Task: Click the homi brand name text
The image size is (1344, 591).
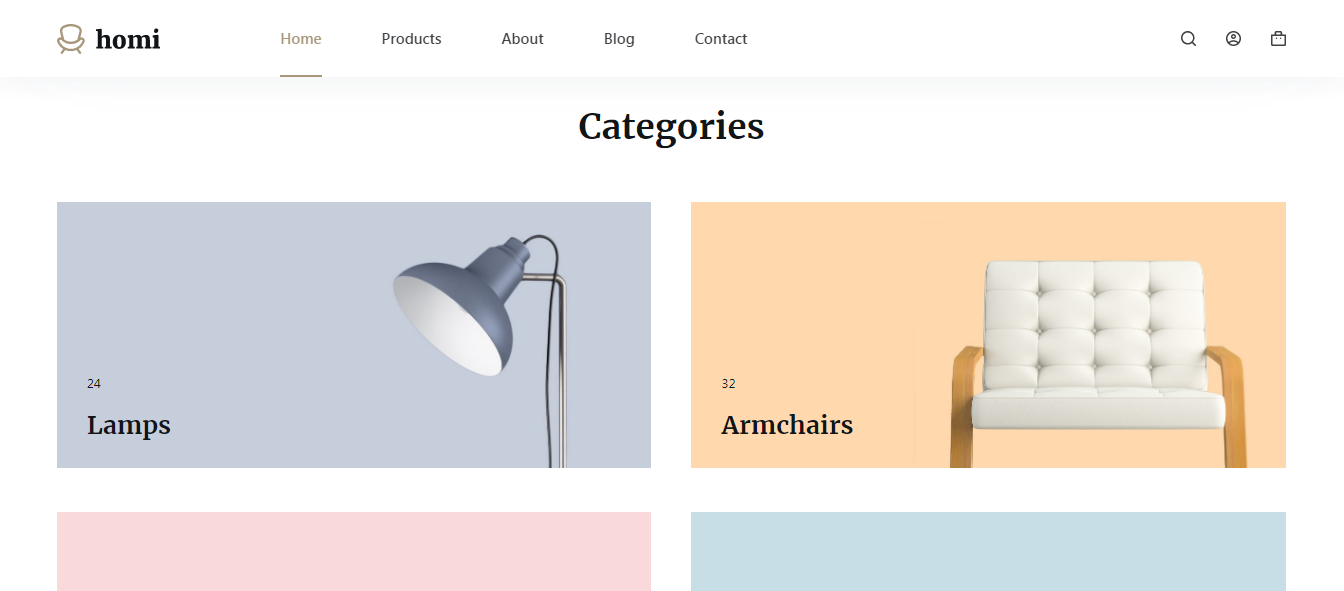Action: [128, 40]
